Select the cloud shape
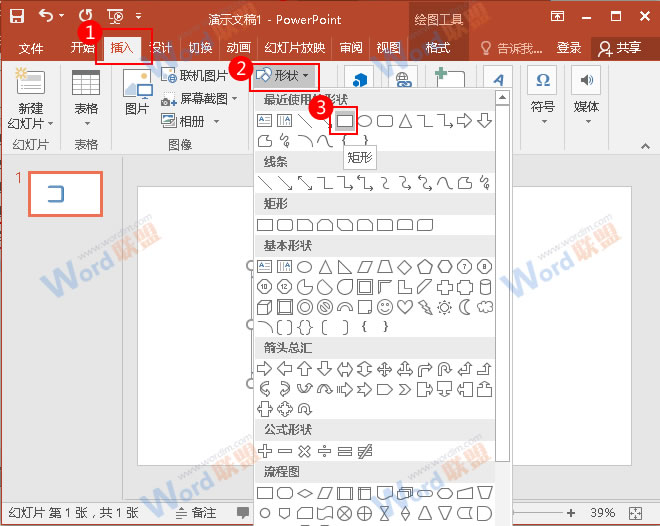The width and height of the screenshot is (660, 526). 484,308
